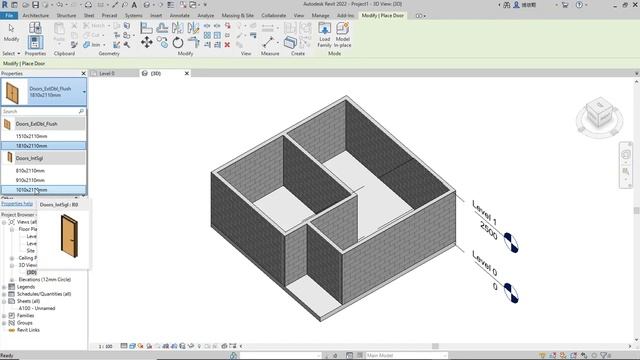Open the Annotate ribbon tab
Screen dimensions: 640x360
pos(179,16)
